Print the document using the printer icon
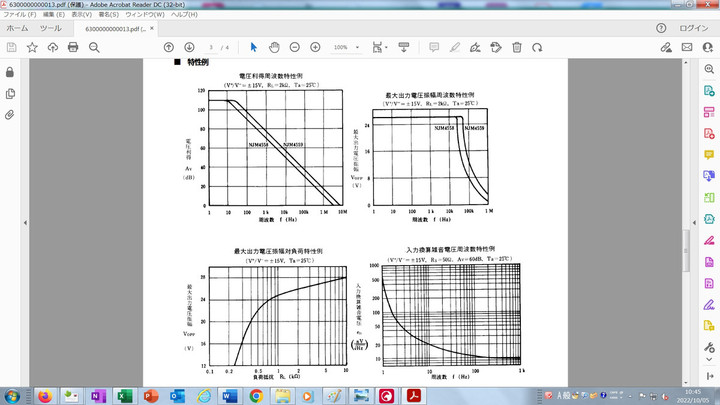720x405 pixels. pos(73,47)
